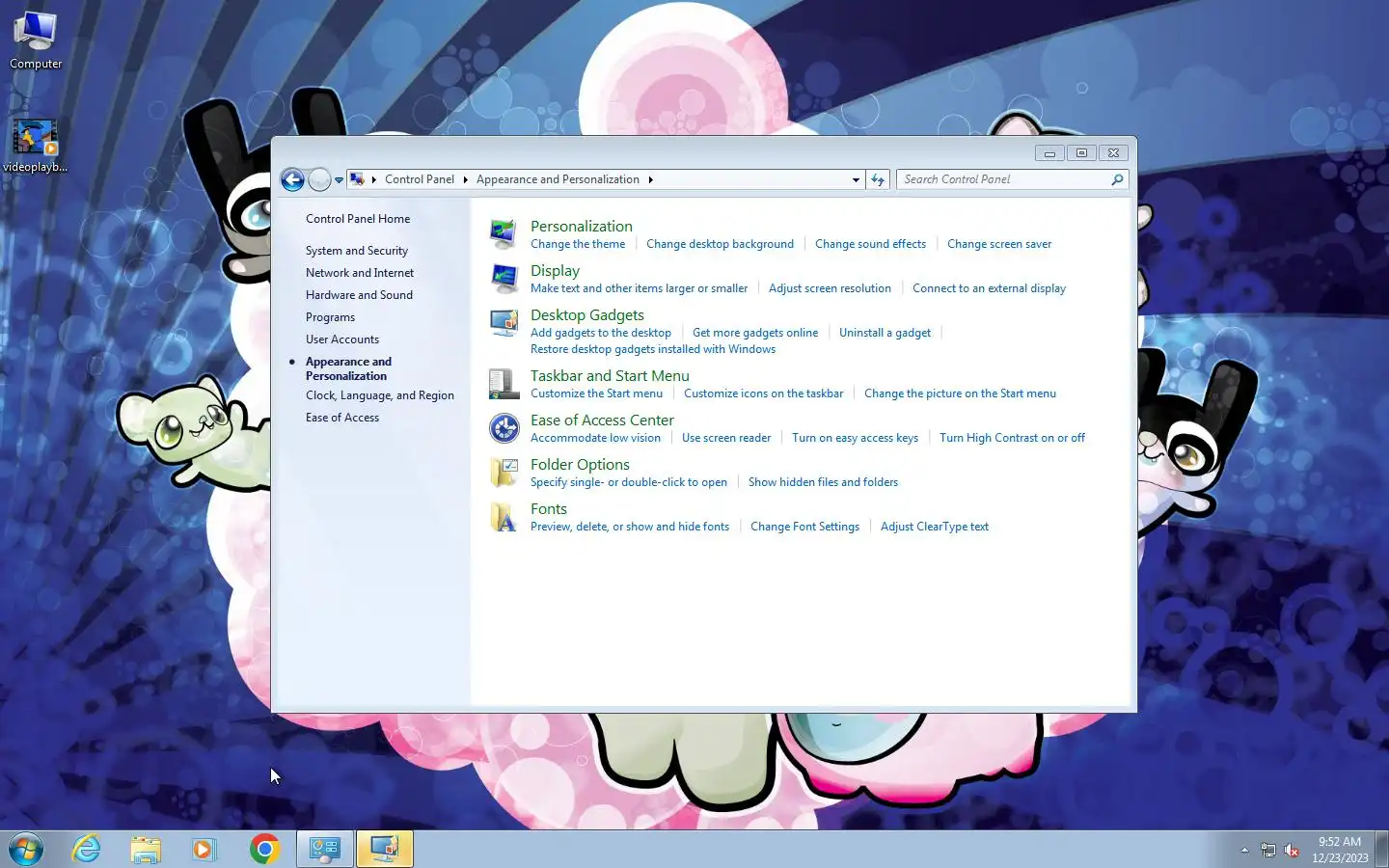The width and height of the screenshot is (1389, 868).
Task: Click the Folder Options folder icon
Action: pyautogui.click(x=504, y=473)
